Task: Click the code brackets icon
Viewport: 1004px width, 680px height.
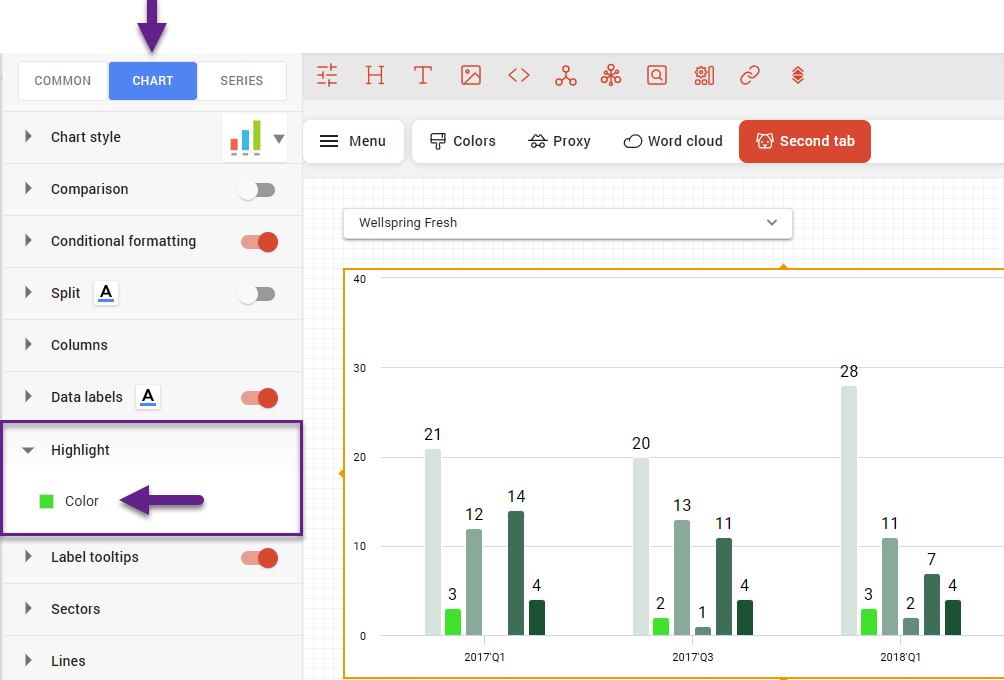Action: pyautogui.click(x=518, y=75)
